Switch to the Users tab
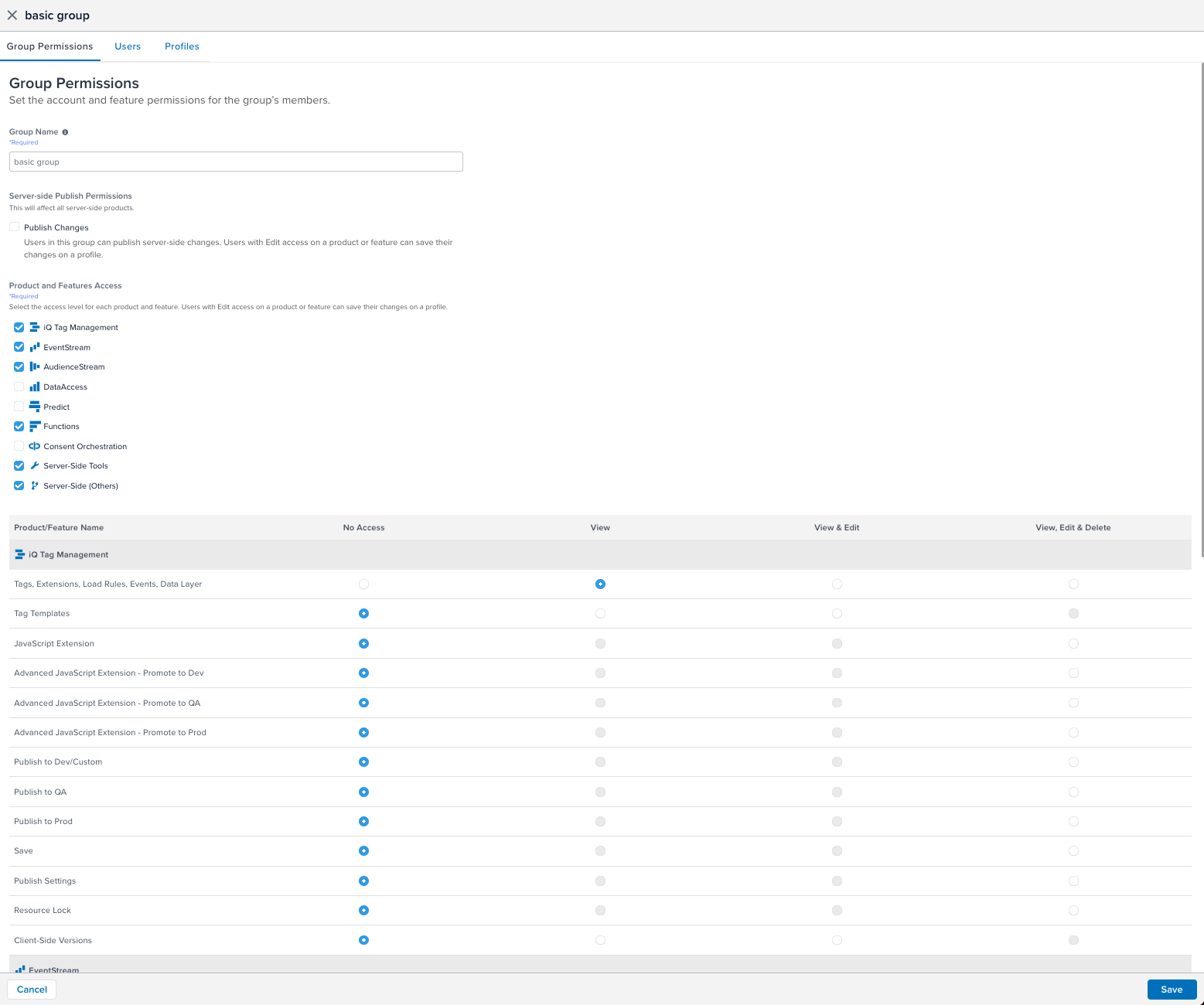 tap(128, 46)
